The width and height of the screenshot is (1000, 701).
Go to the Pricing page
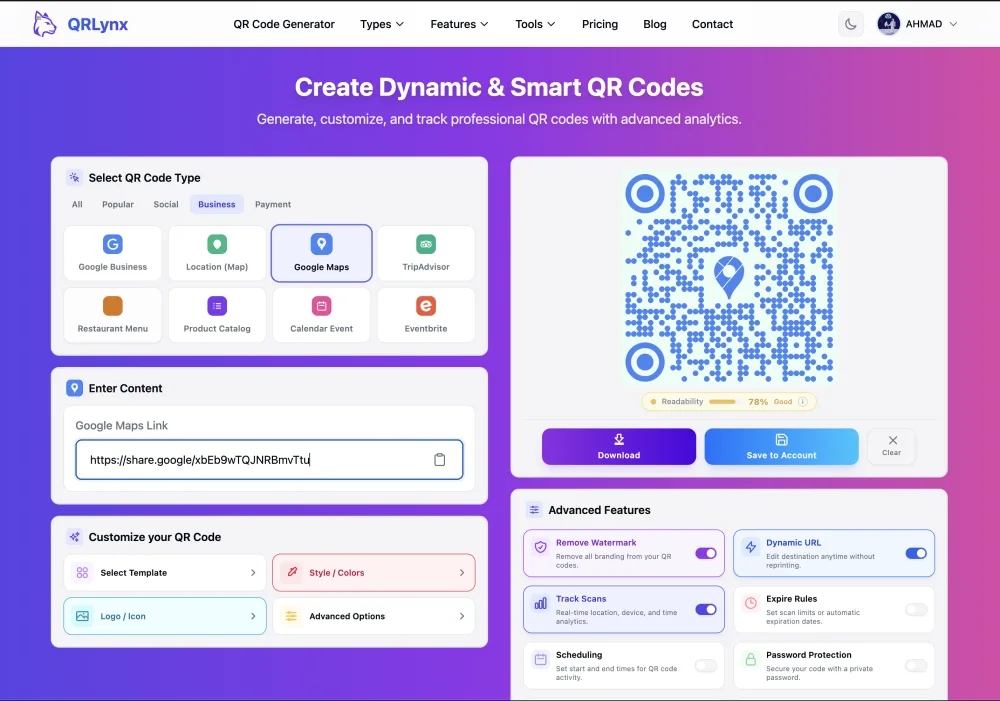[600, 24]
